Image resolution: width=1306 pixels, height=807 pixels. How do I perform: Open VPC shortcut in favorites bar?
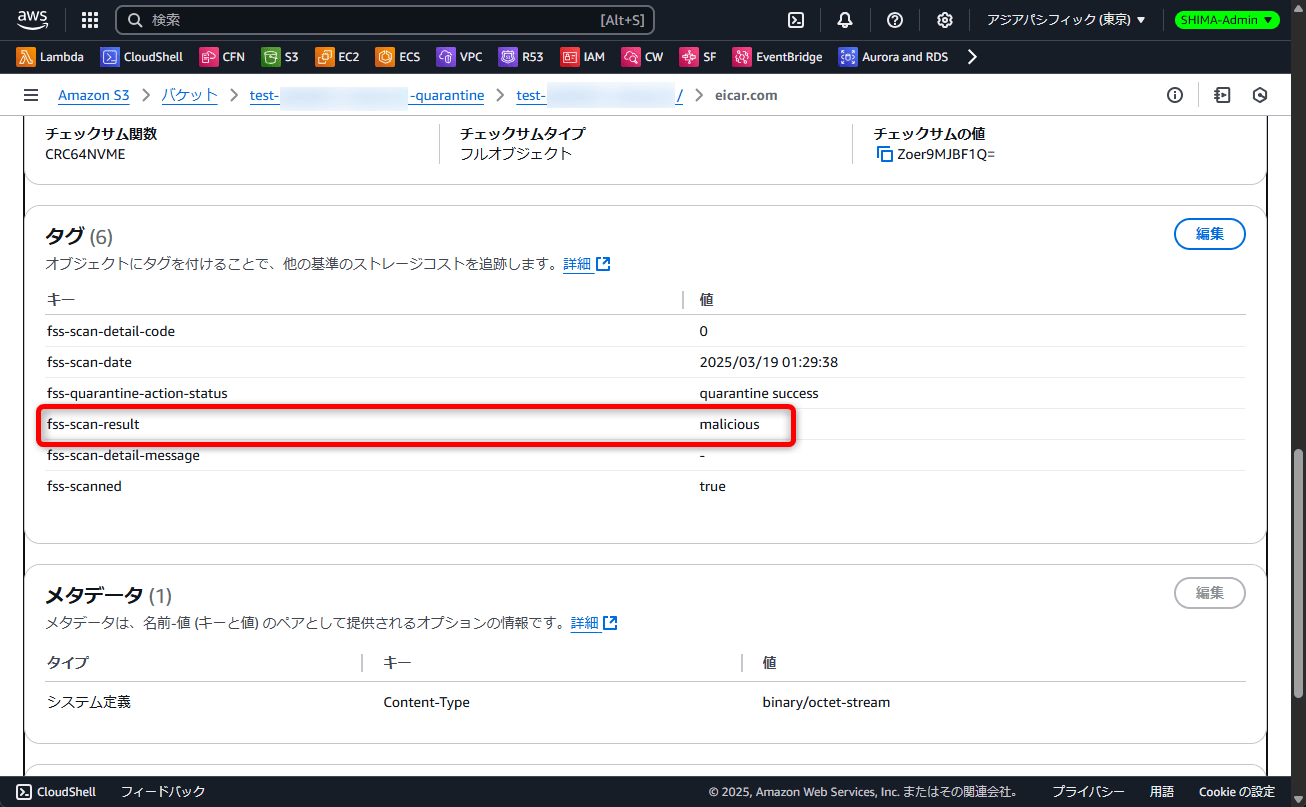(x=460, y=57)
